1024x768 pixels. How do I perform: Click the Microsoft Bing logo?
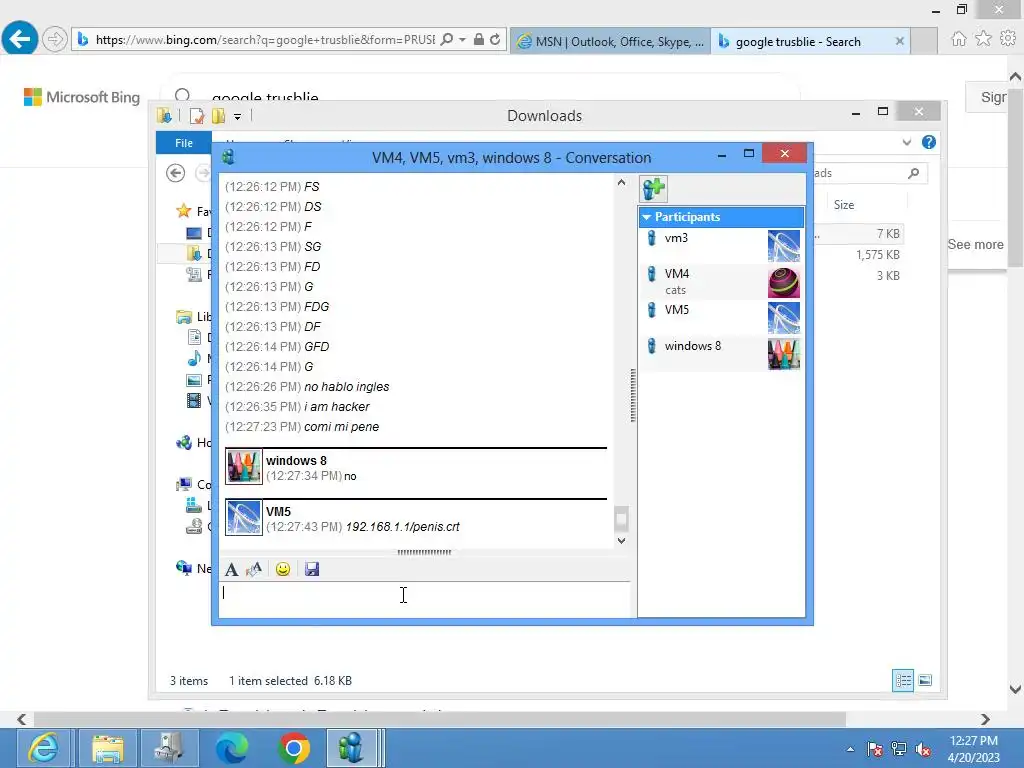pos(82,97)
